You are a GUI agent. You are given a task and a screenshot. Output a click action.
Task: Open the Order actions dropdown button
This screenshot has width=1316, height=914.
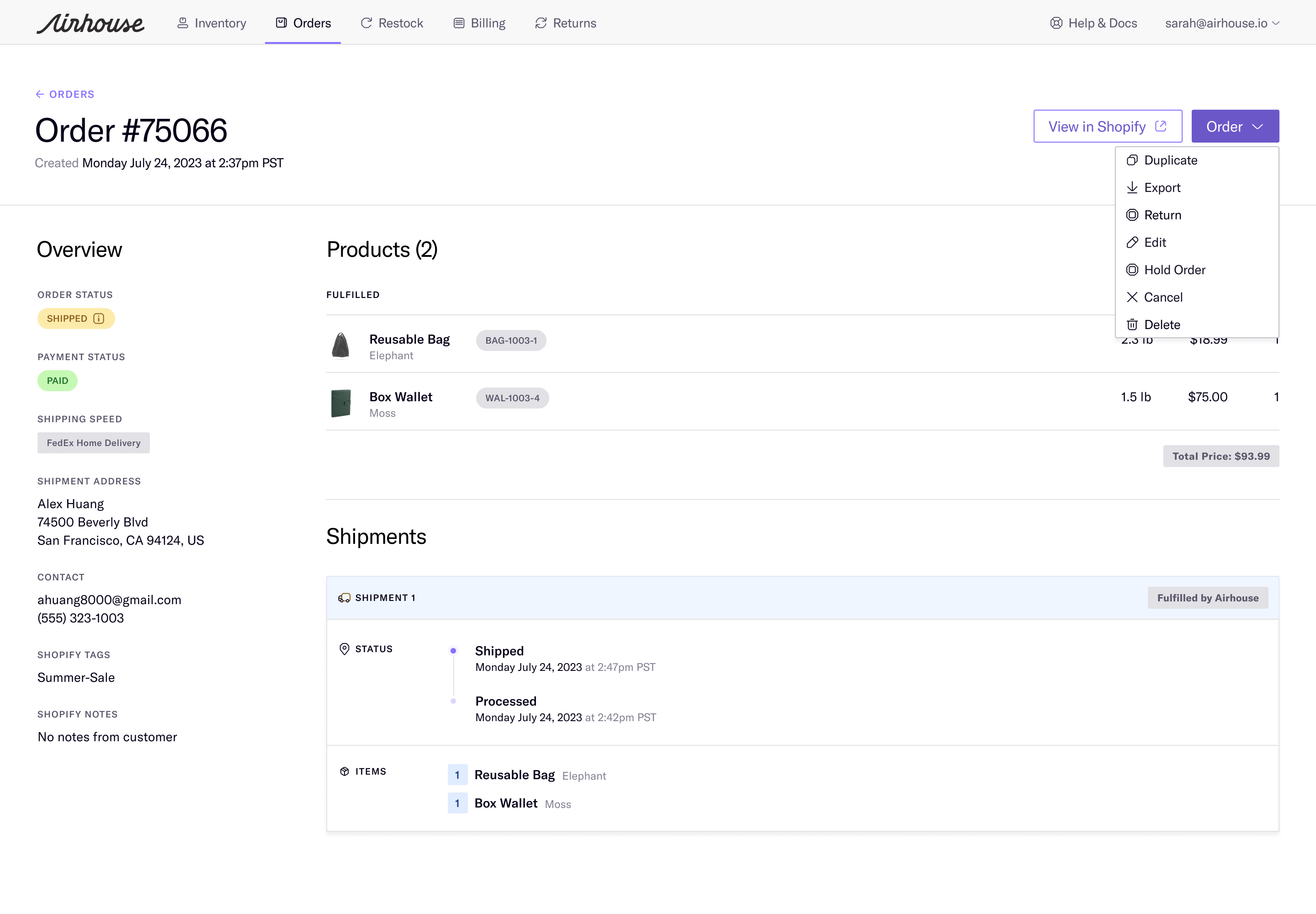point(1235,126)
